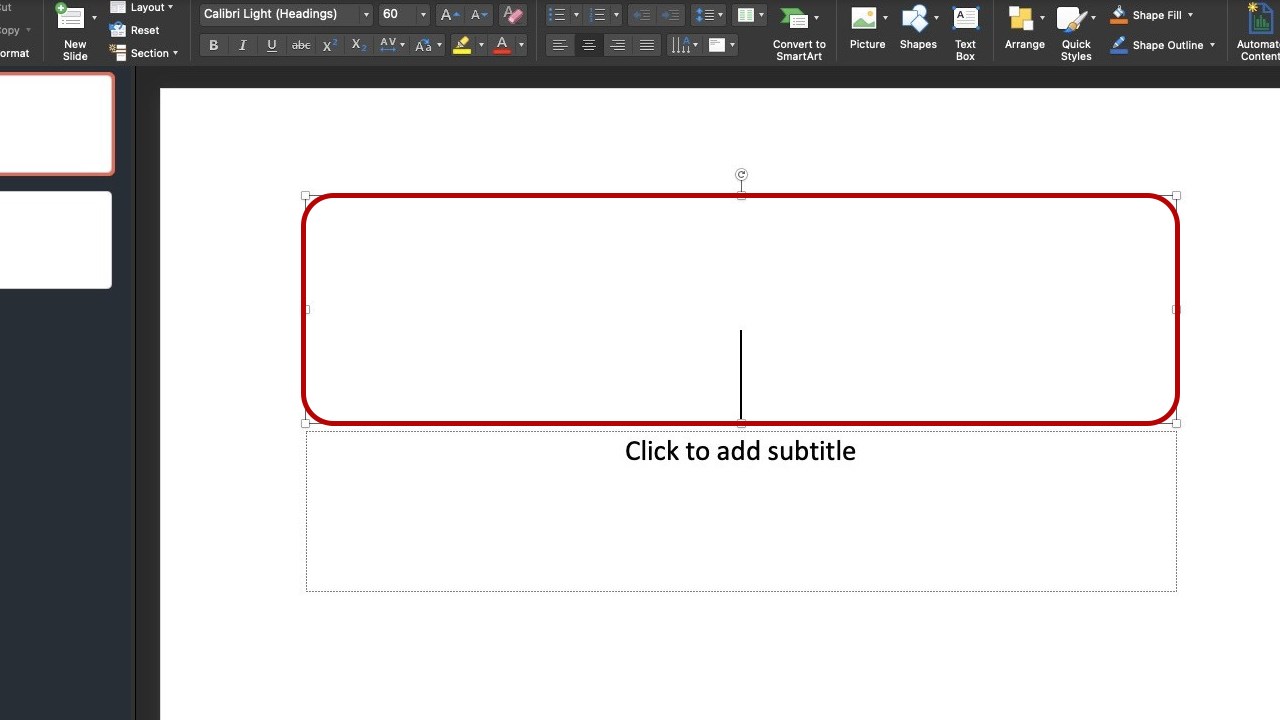Apply yellow text highlight color
This screenshot has width=1280, height=720.
pyautogui.click(x=461, y=45)
